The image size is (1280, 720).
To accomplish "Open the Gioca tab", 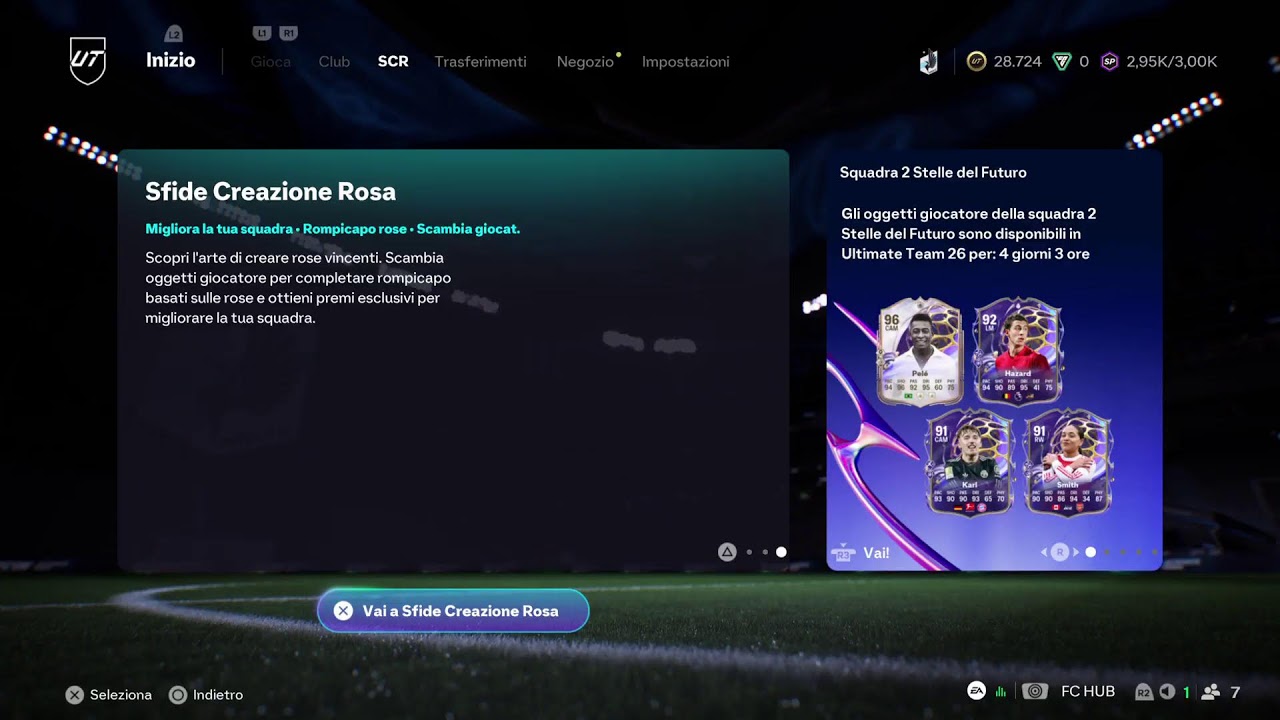I will (x=270, y=61).
